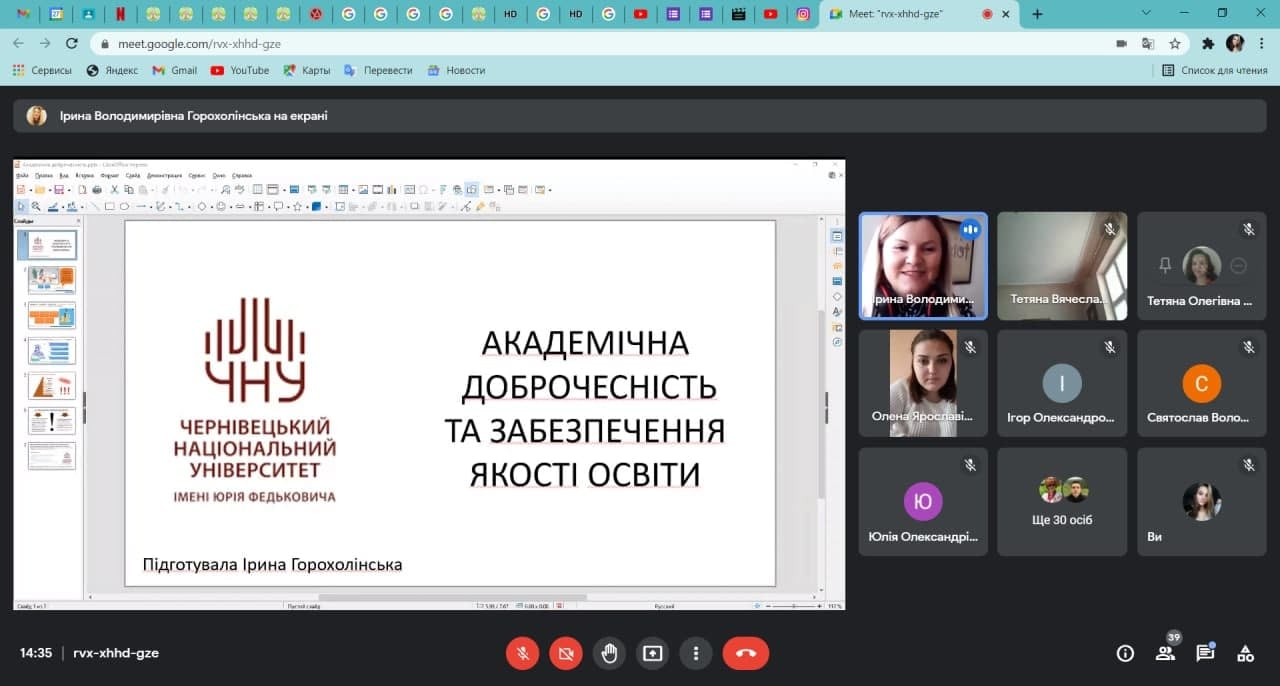
Task: Select Ірина Володимирівна's speaking video tile
Action: point(923,265)
